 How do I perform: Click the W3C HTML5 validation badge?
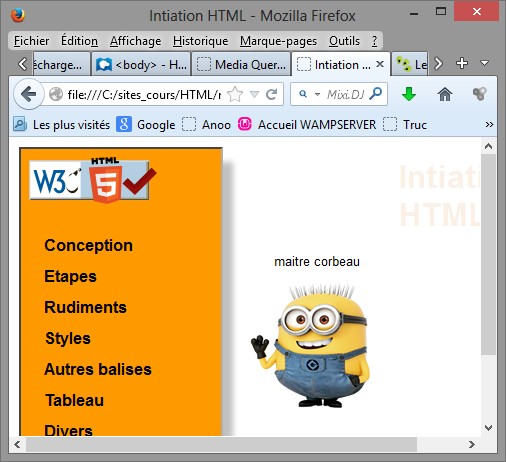point(93,180)
